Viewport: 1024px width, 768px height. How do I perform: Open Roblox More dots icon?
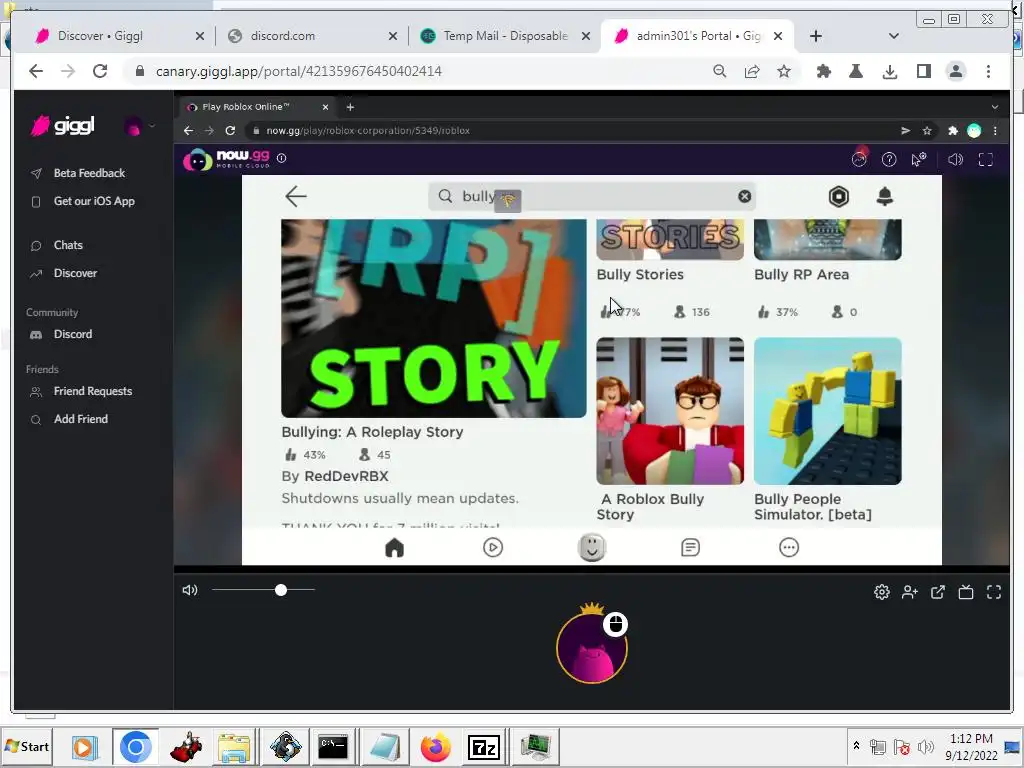coord(789,547)
